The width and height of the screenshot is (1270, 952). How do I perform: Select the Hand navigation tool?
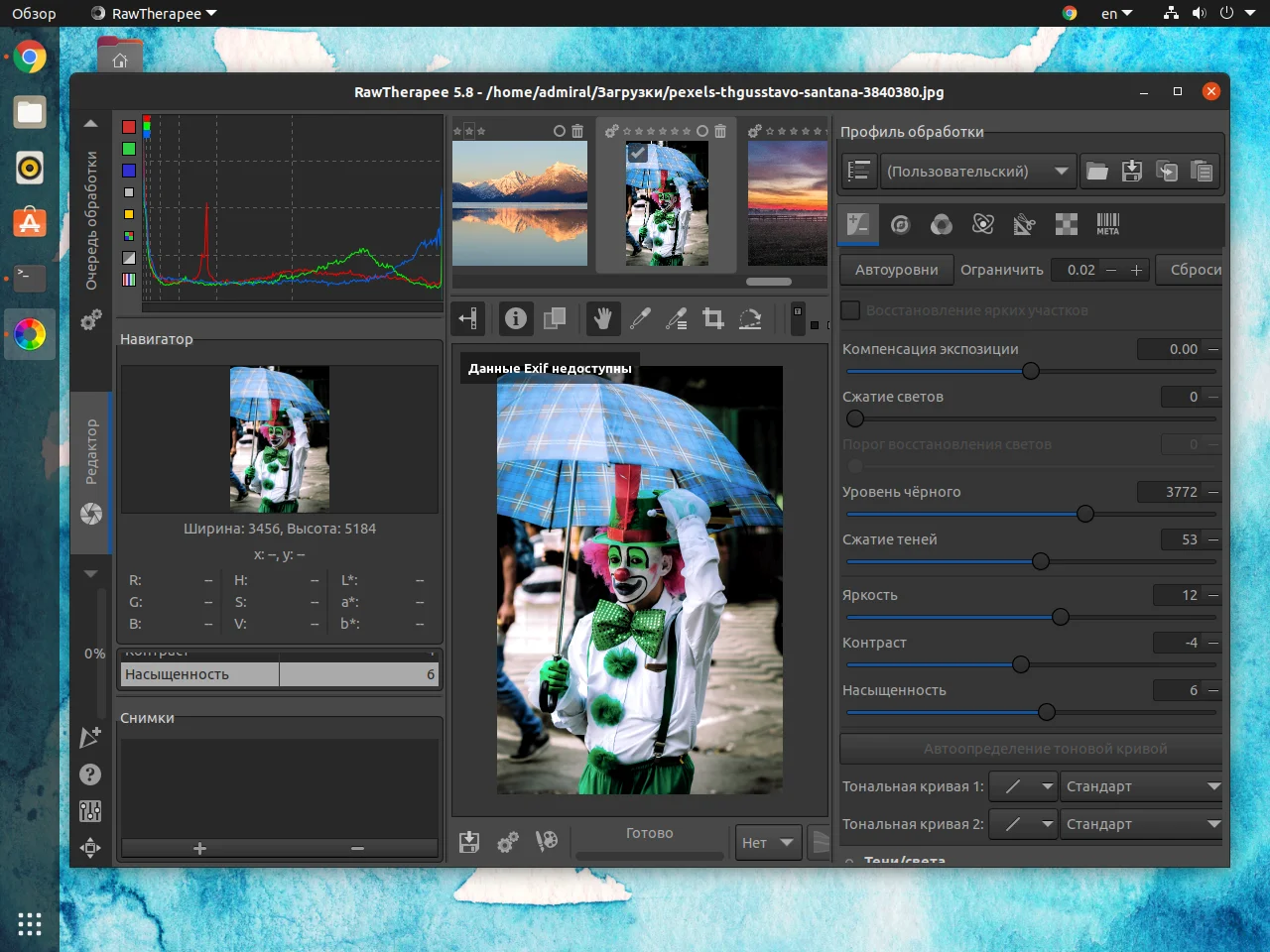[x=602, y=318]
